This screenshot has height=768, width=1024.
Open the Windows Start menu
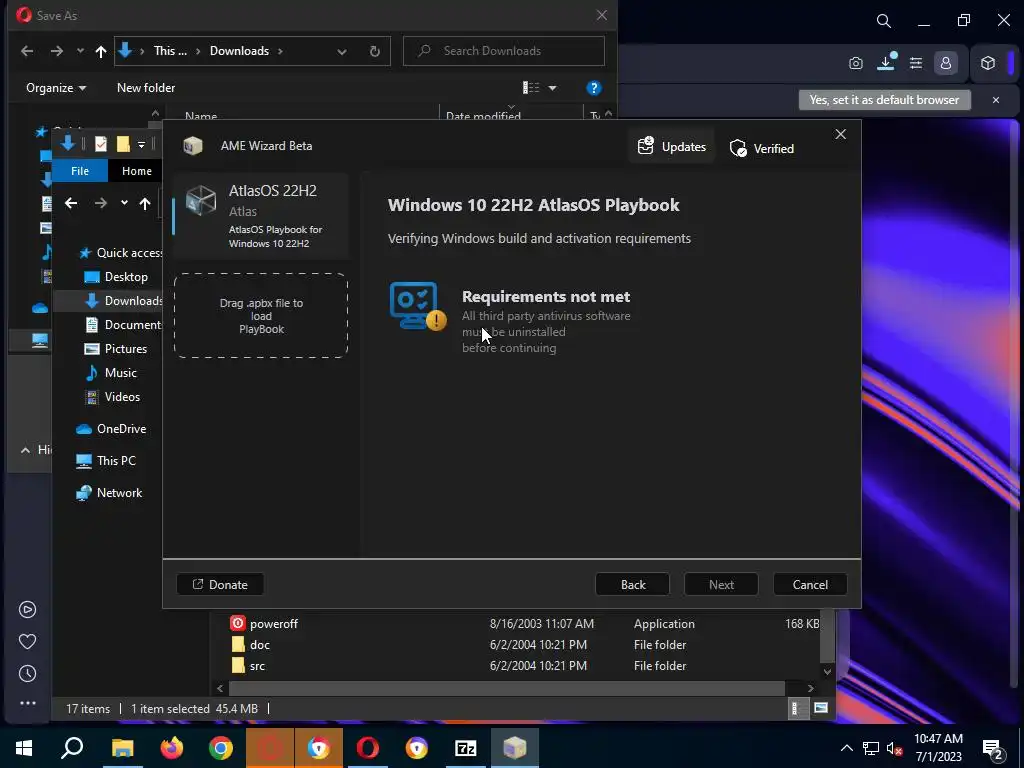tap(24, 748)
